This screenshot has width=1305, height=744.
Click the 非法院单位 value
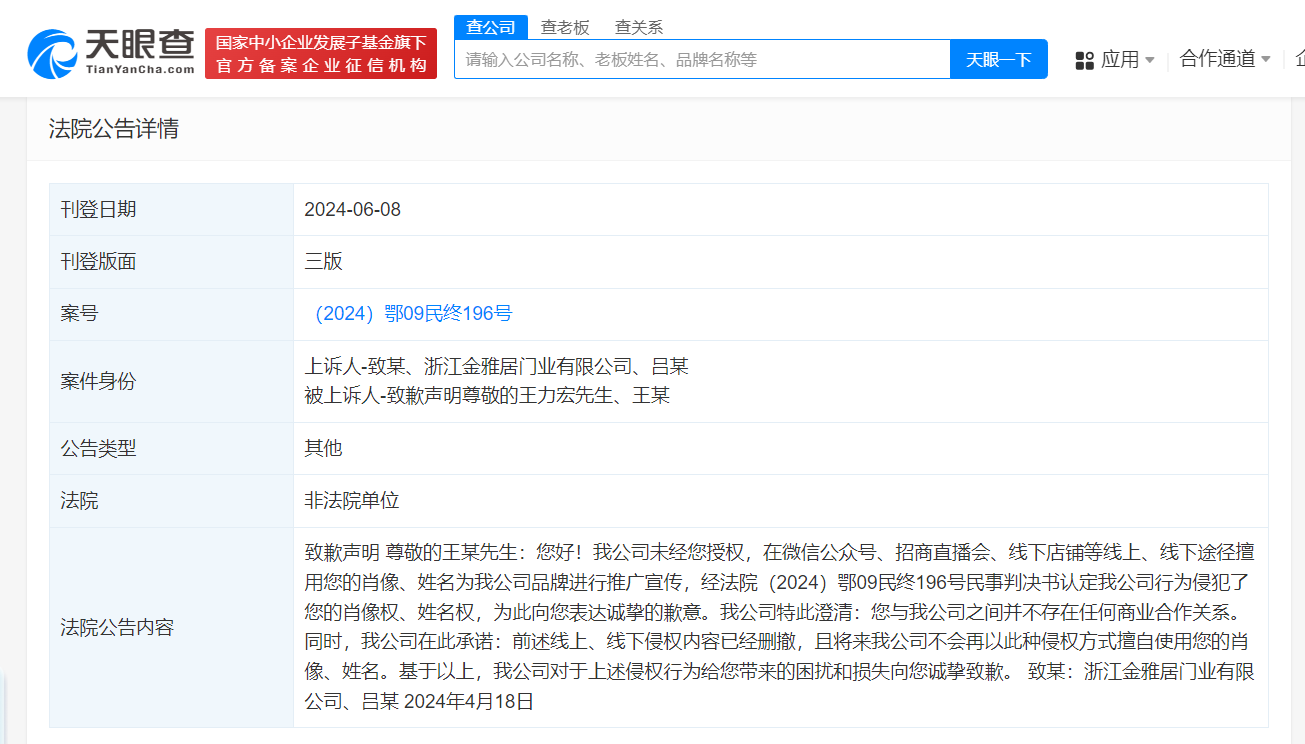click(352, 501)
